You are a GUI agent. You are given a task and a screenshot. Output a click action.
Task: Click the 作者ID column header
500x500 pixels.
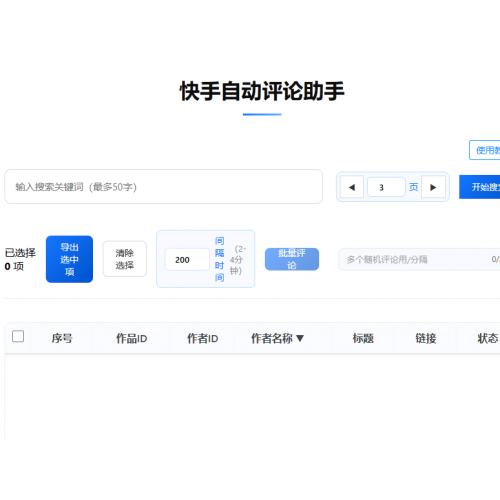[x=202, y=338]
